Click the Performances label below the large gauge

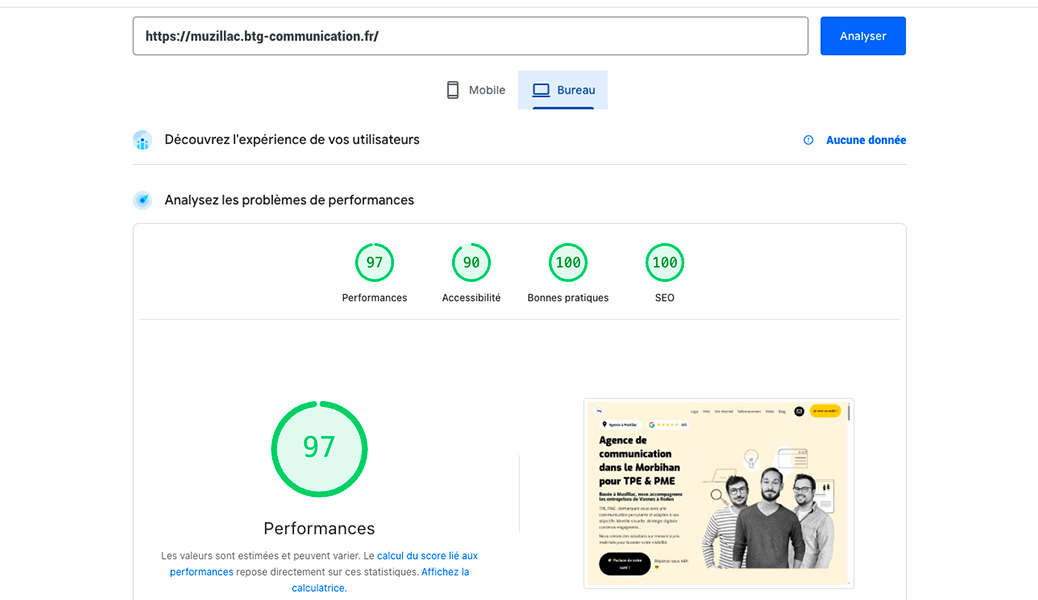click(x=319, y=527)
